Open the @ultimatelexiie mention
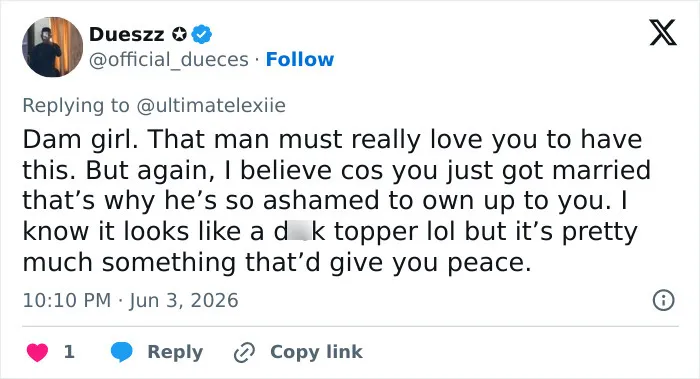Viewport: 700px width, 379px height. [211, 105]
